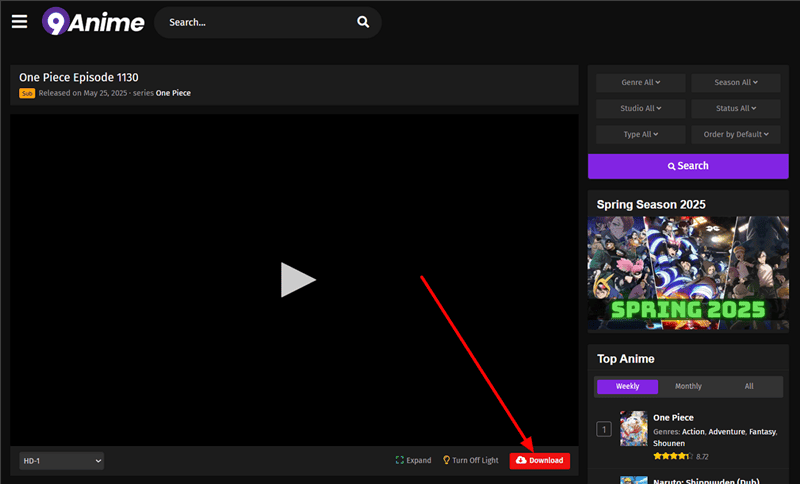800x484 pixels.
Task: Open the Order by Default filter
Action: [x=736, y=135]
